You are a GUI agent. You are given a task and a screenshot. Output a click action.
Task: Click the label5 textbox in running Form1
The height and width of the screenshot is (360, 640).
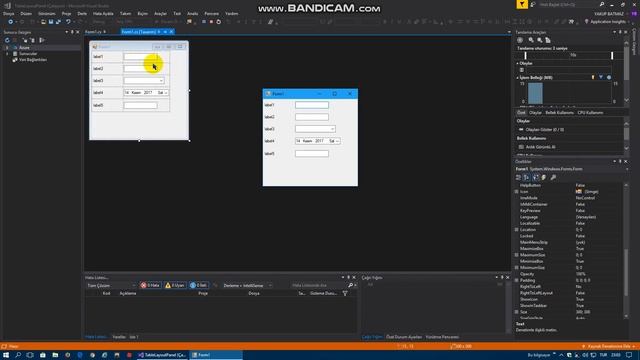(x=312, y=153)
